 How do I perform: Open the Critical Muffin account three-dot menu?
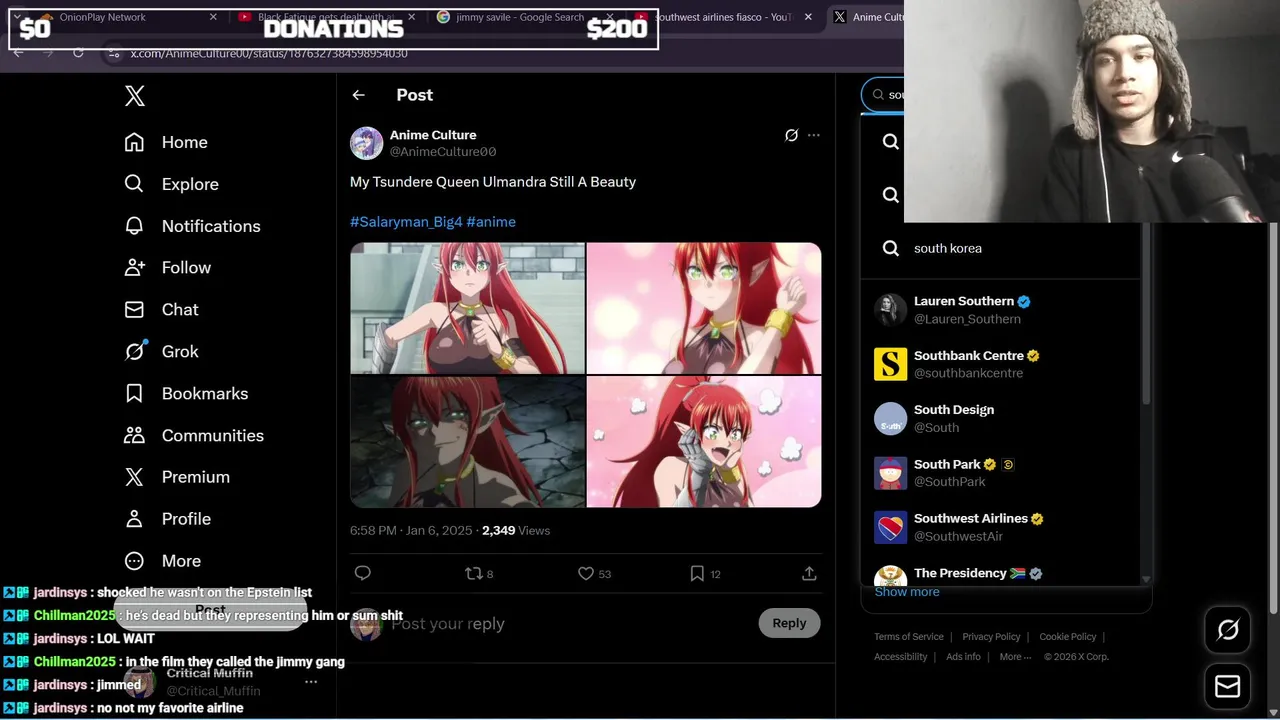tap(311, 682)
